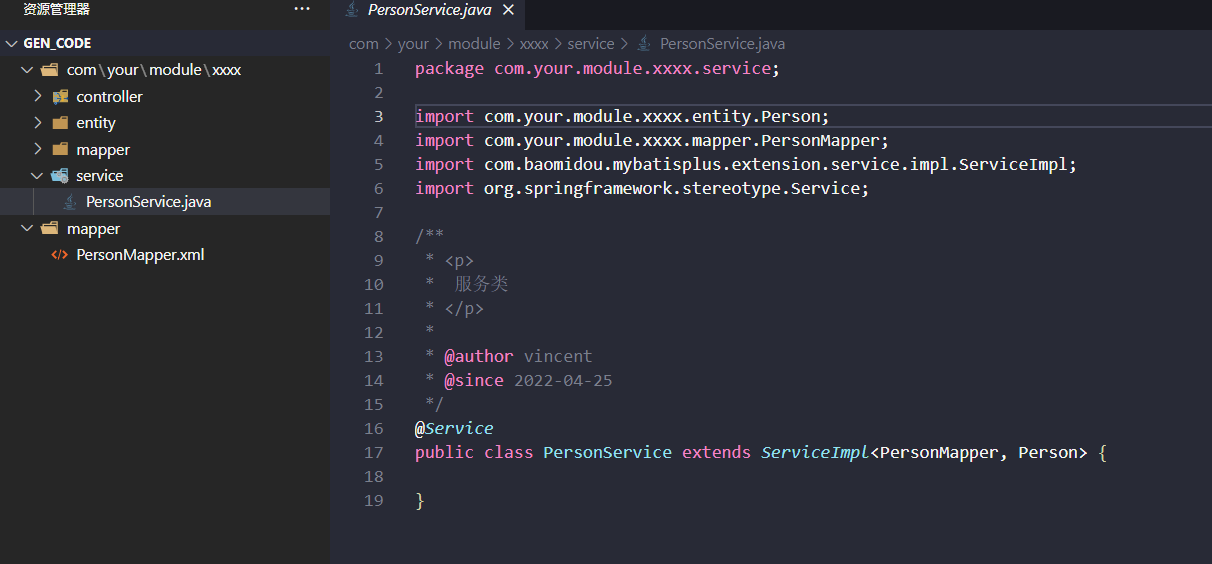Close the PersonService.java editor tab

508,10
